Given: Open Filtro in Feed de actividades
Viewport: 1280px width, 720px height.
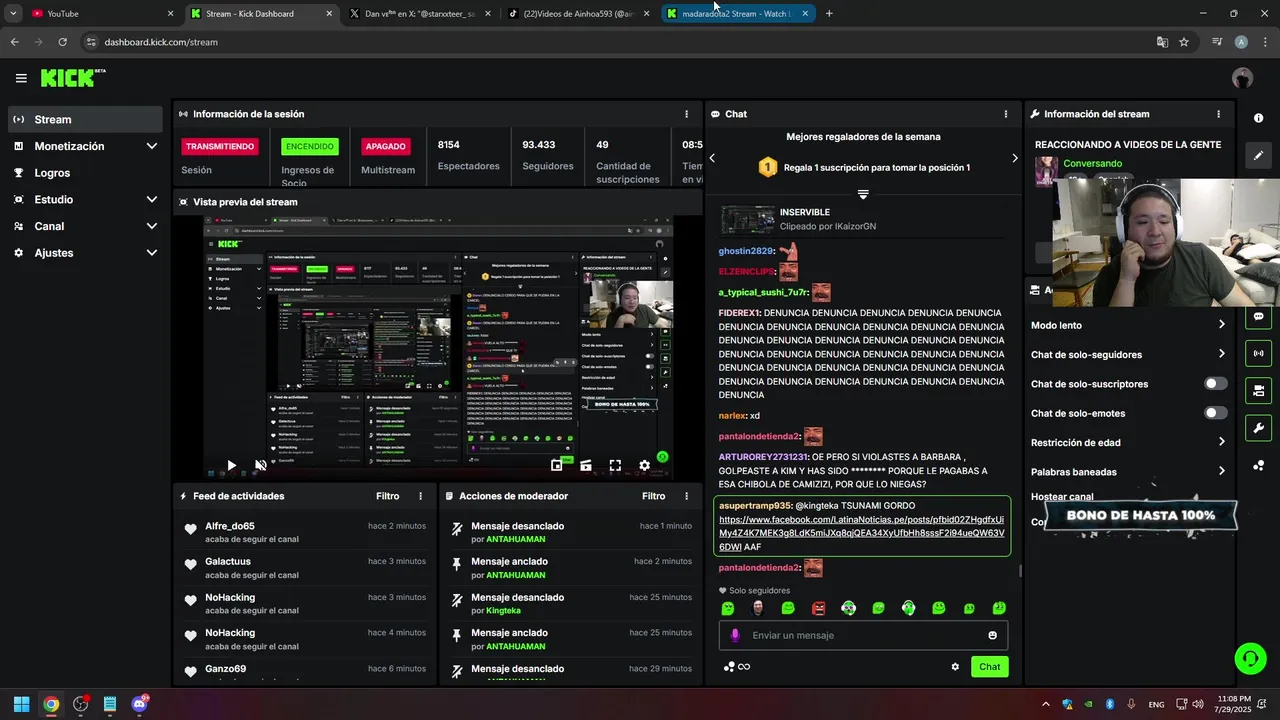Looking at the screenshot, I should coord(387,496).
